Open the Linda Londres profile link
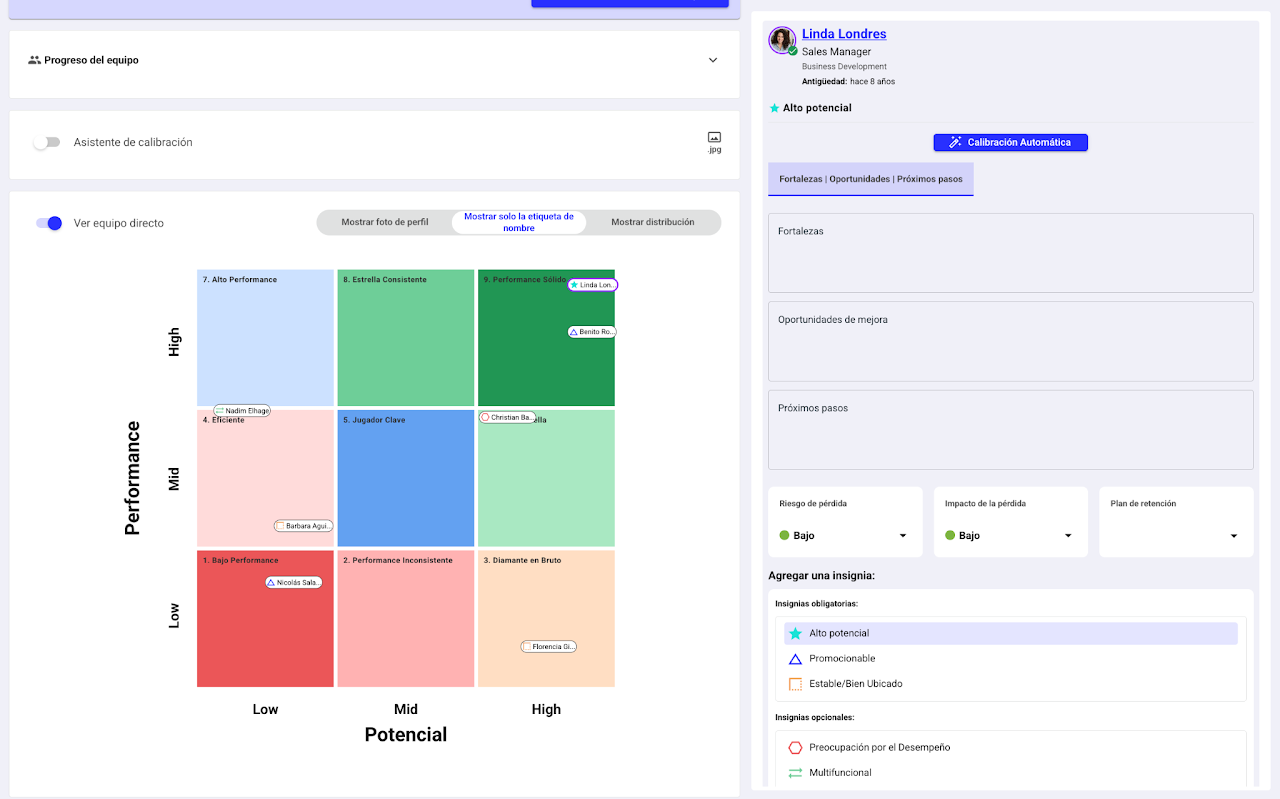1280x799 pixels. click(844, 34)
